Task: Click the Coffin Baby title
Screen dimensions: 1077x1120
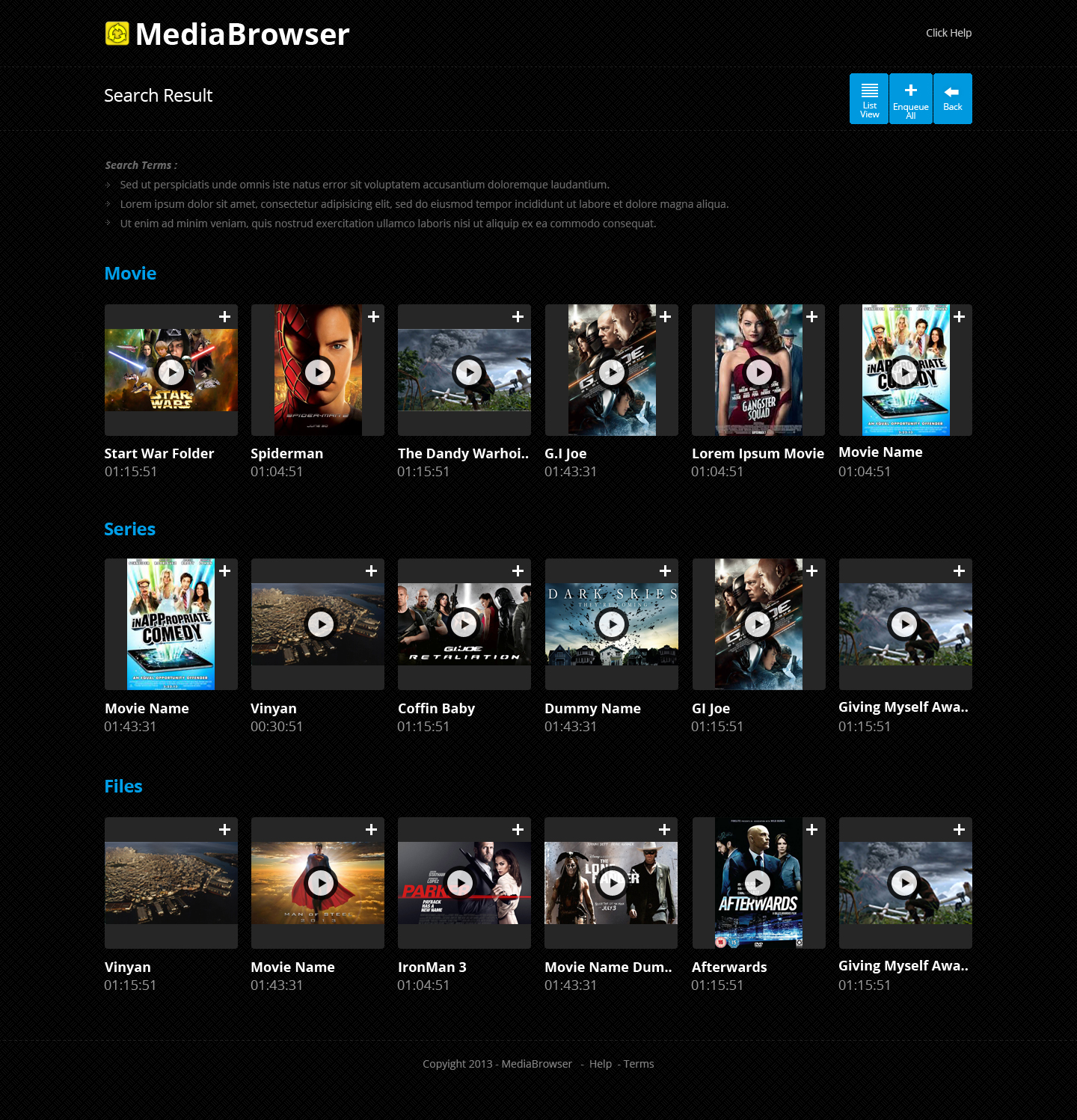Action: [436, 709]
